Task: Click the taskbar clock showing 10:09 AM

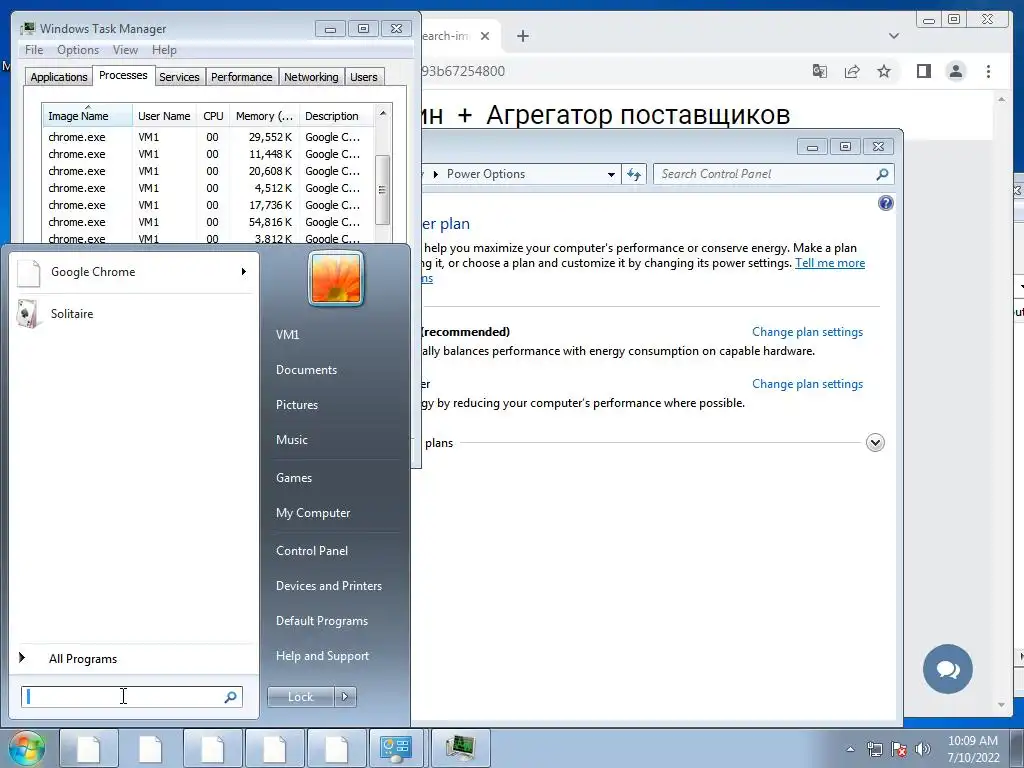Action: (973, 749)
